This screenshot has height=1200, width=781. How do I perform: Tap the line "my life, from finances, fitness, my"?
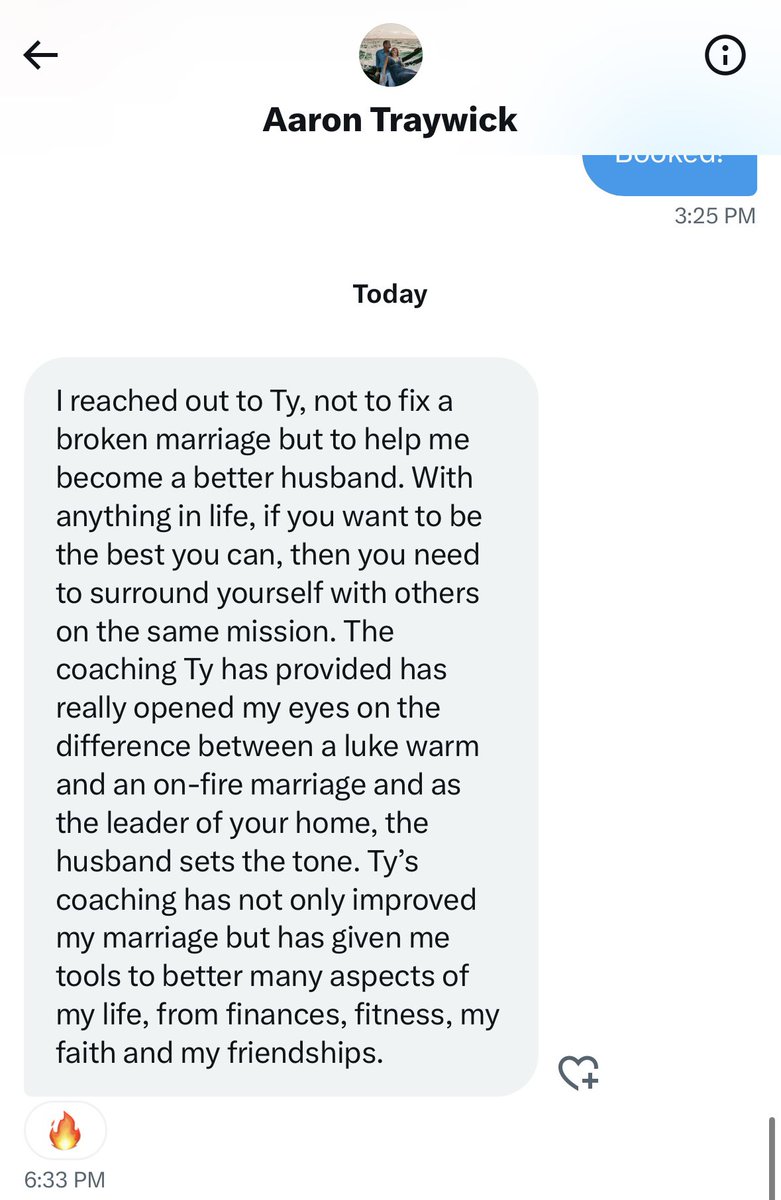point(278,1015)
